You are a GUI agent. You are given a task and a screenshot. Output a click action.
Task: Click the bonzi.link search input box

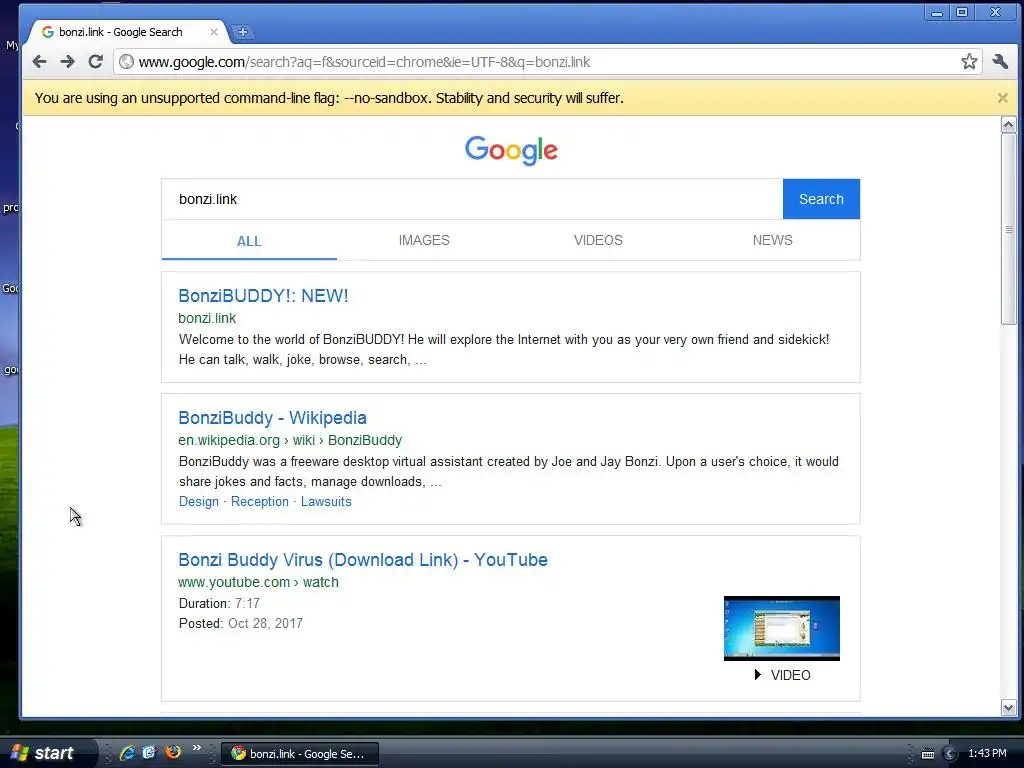pyautogui.click(x=472, y=199)
